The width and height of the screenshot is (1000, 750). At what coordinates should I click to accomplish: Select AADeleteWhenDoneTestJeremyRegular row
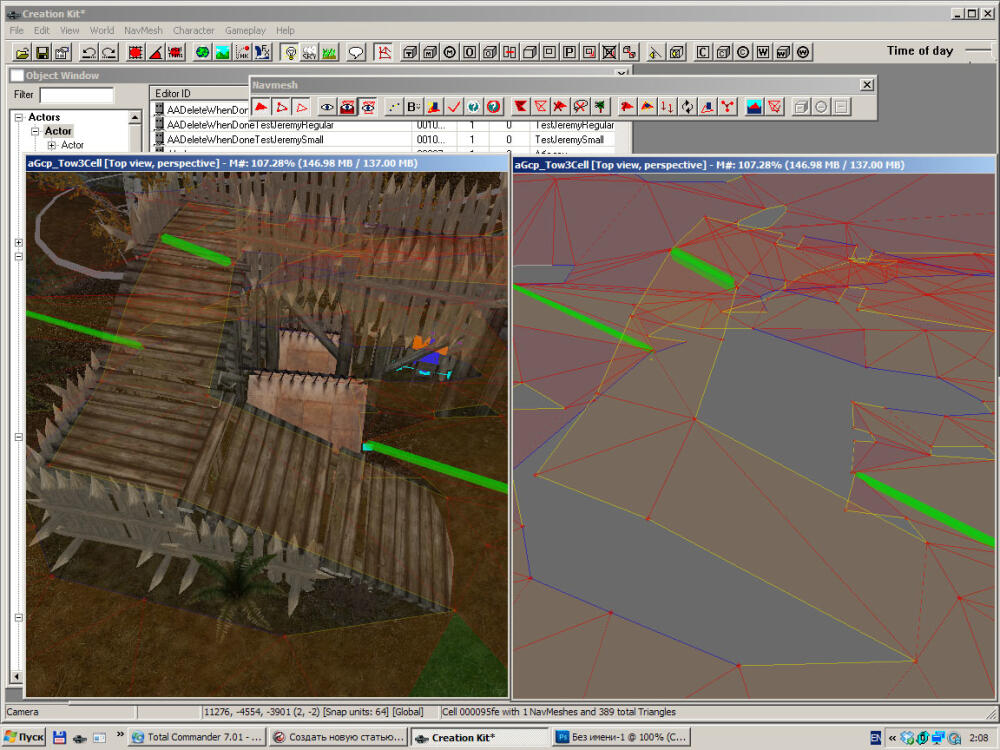point(383,125)
